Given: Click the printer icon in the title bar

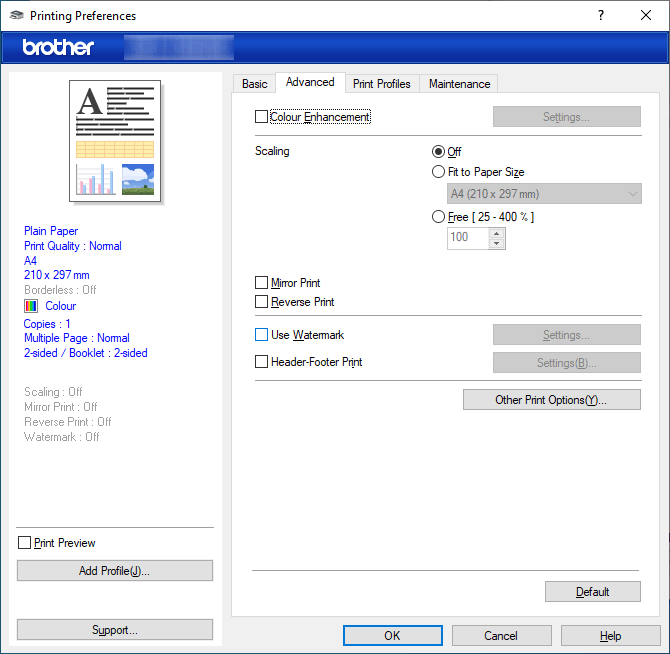Looking at the screenshot, I should click(16, 16).
